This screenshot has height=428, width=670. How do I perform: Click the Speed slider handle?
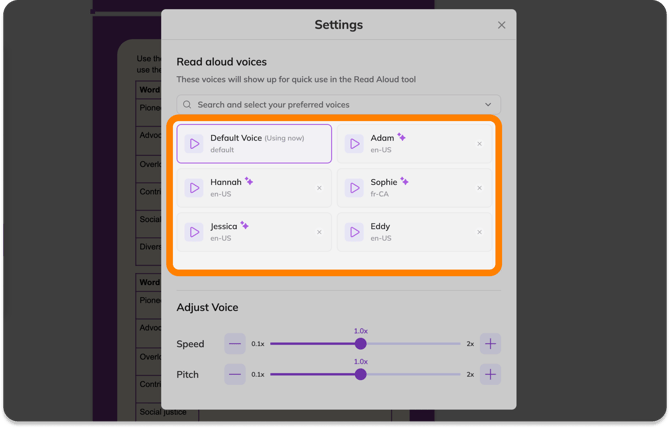click(x=361, y=344)
